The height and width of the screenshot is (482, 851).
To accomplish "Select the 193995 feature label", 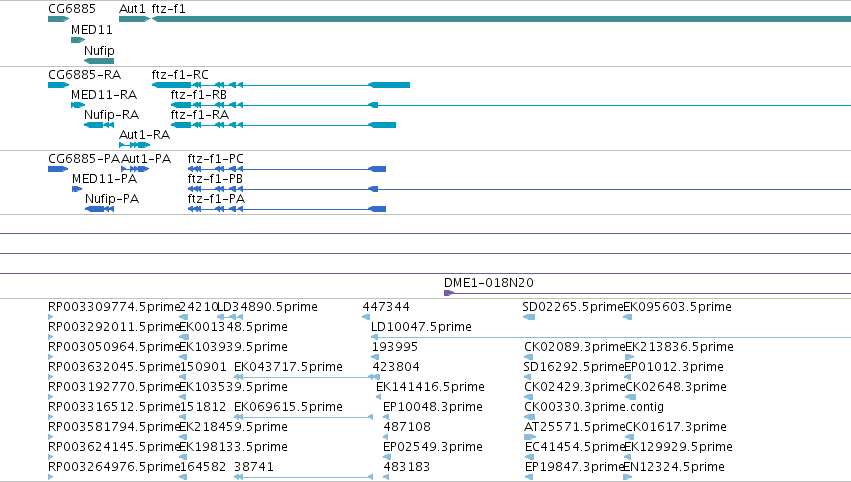I will click(395, 347).
